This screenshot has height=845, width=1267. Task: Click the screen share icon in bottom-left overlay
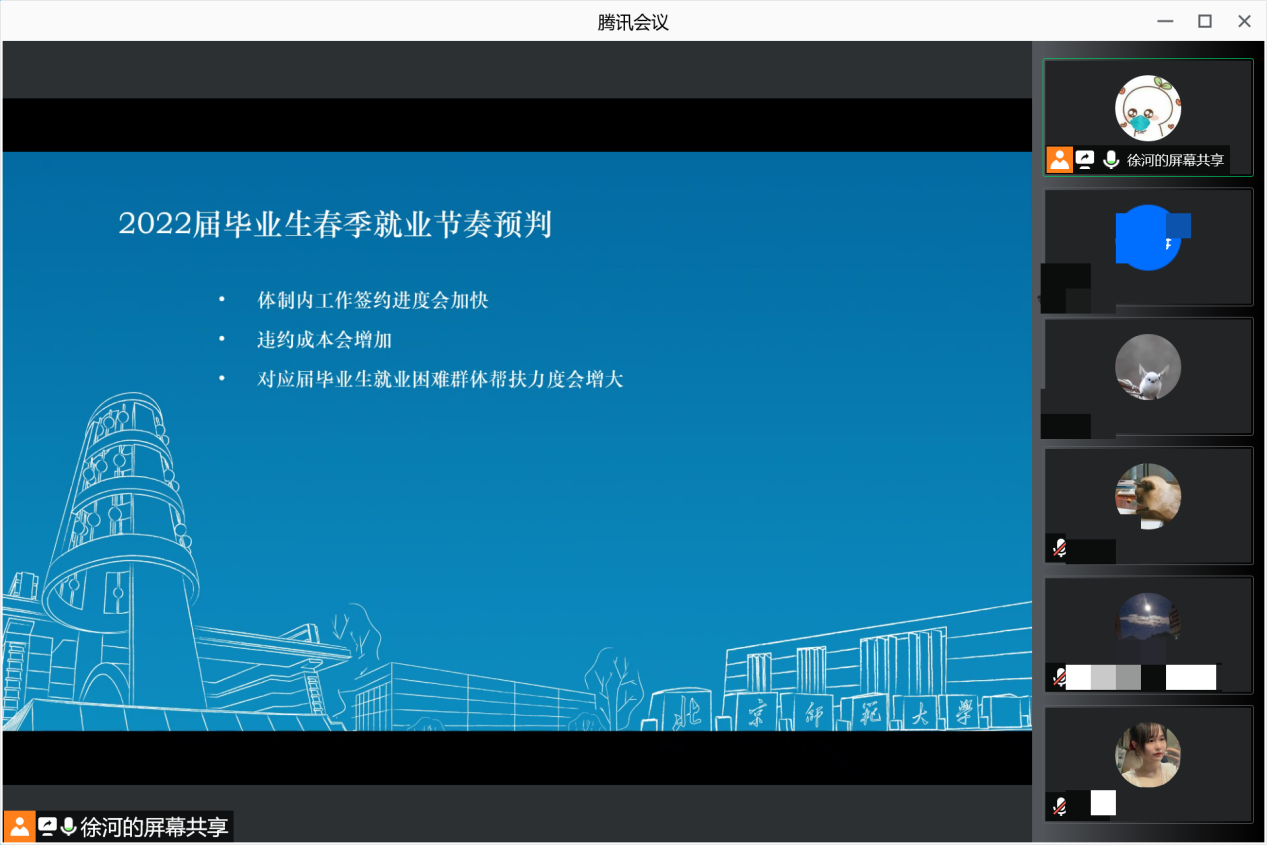click(47, 826)
